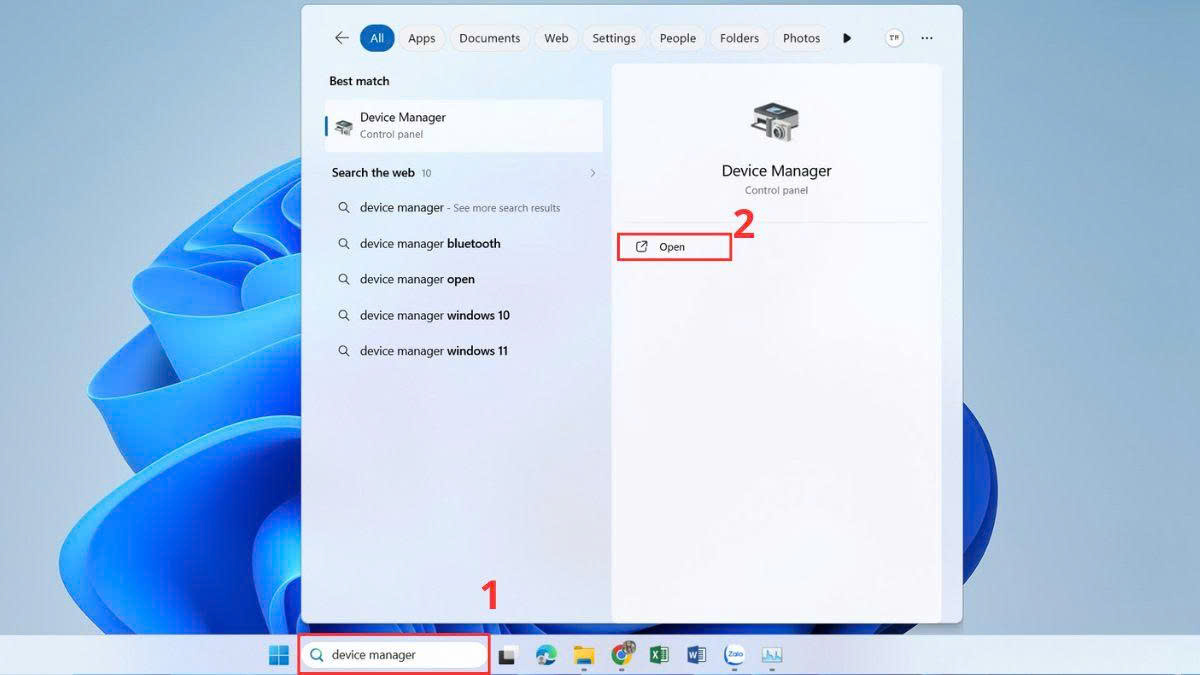Switch to the People filter tab

[677, 38]
